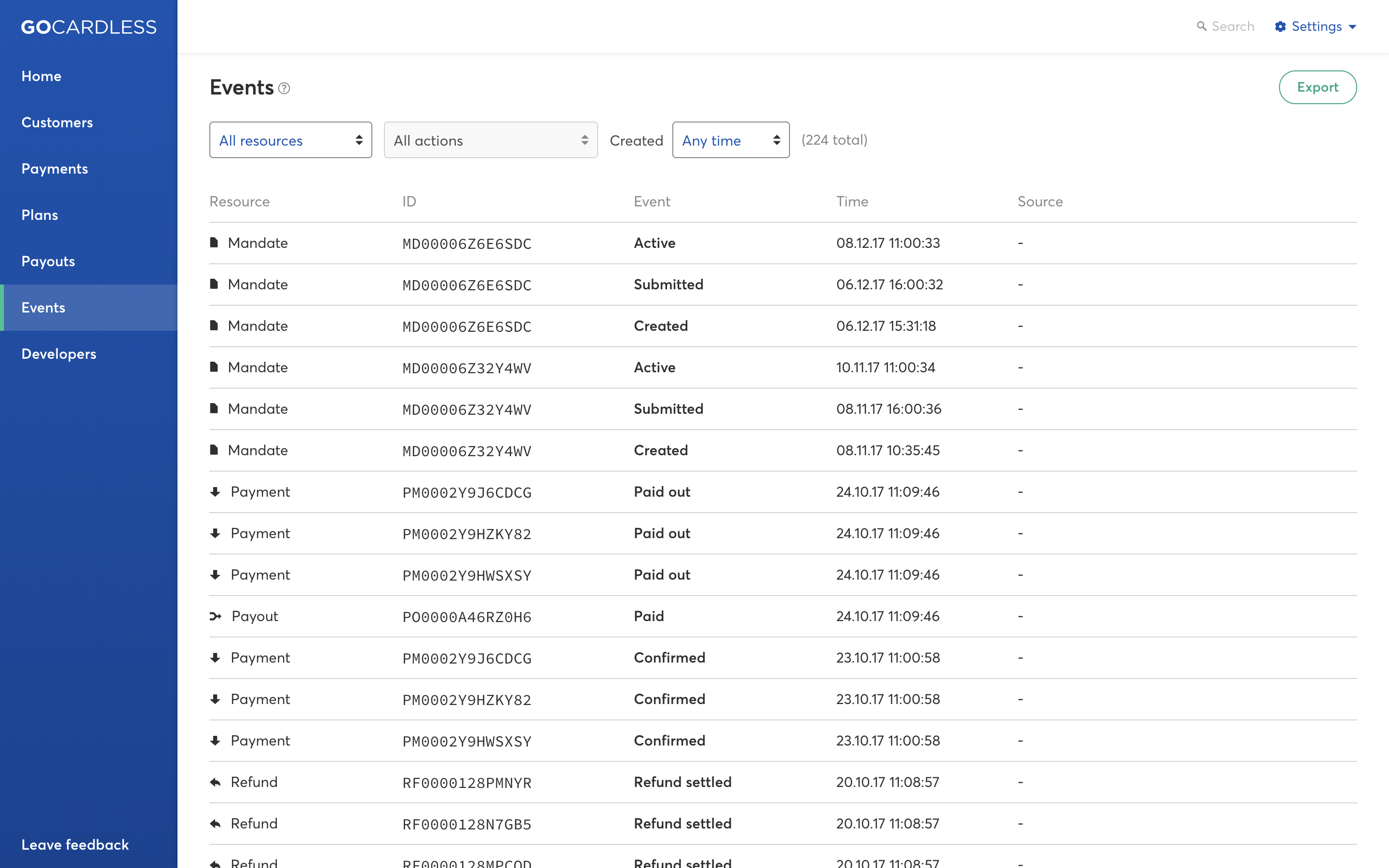Viewport: 1389px width, 868px height.
Task: Click refund arrow icon for RF0000128PMNYR
Action: click(x=215, y=782)
